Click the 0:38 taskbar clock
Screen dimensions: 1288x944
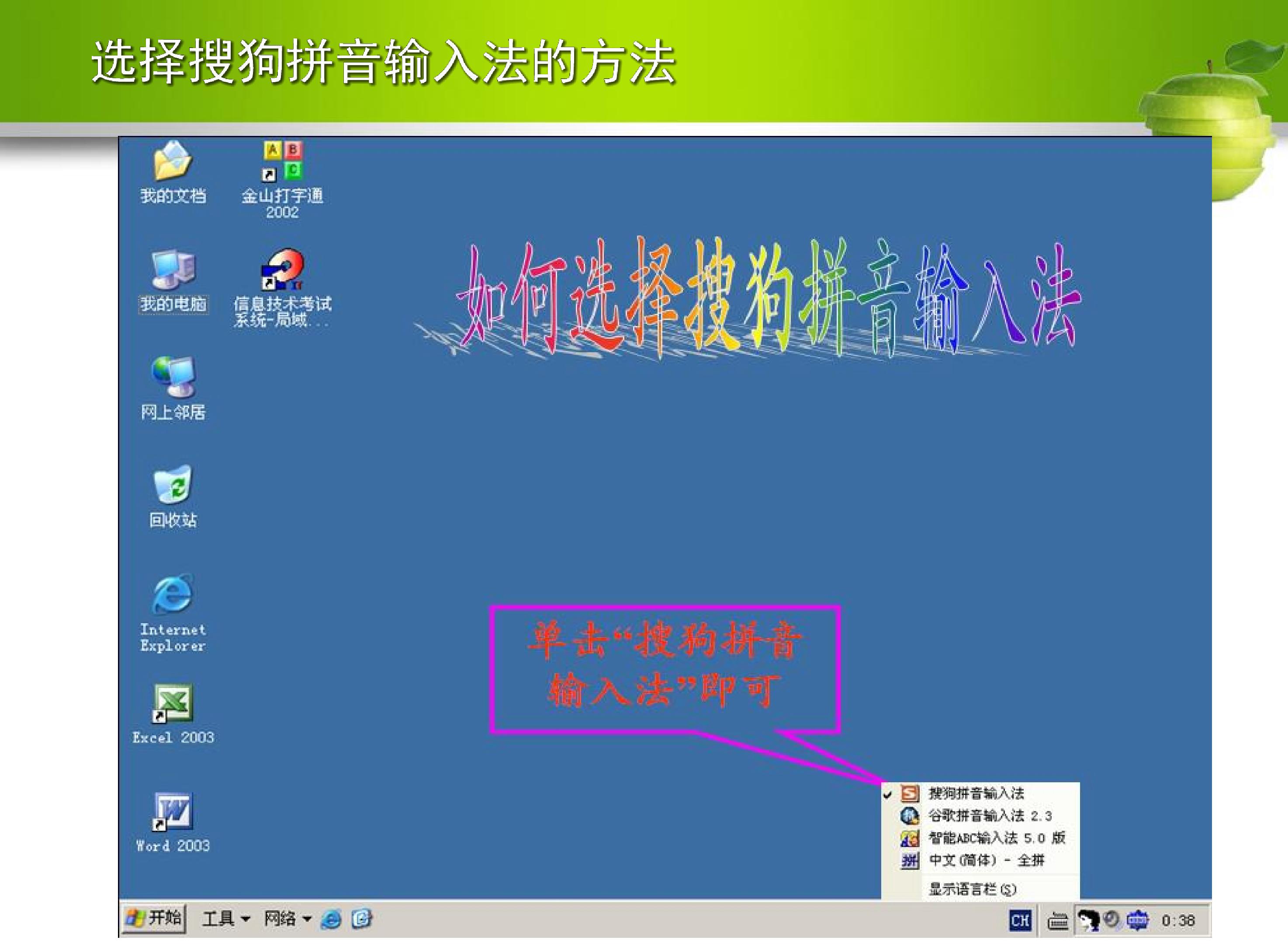coord(1178,920)
